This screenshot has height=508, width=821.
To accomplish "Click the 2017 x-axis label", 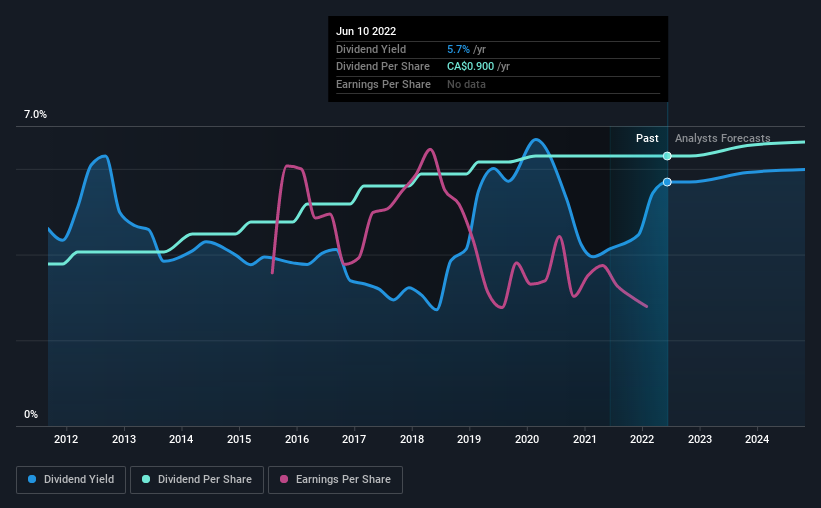I will [x=354, y=439].
